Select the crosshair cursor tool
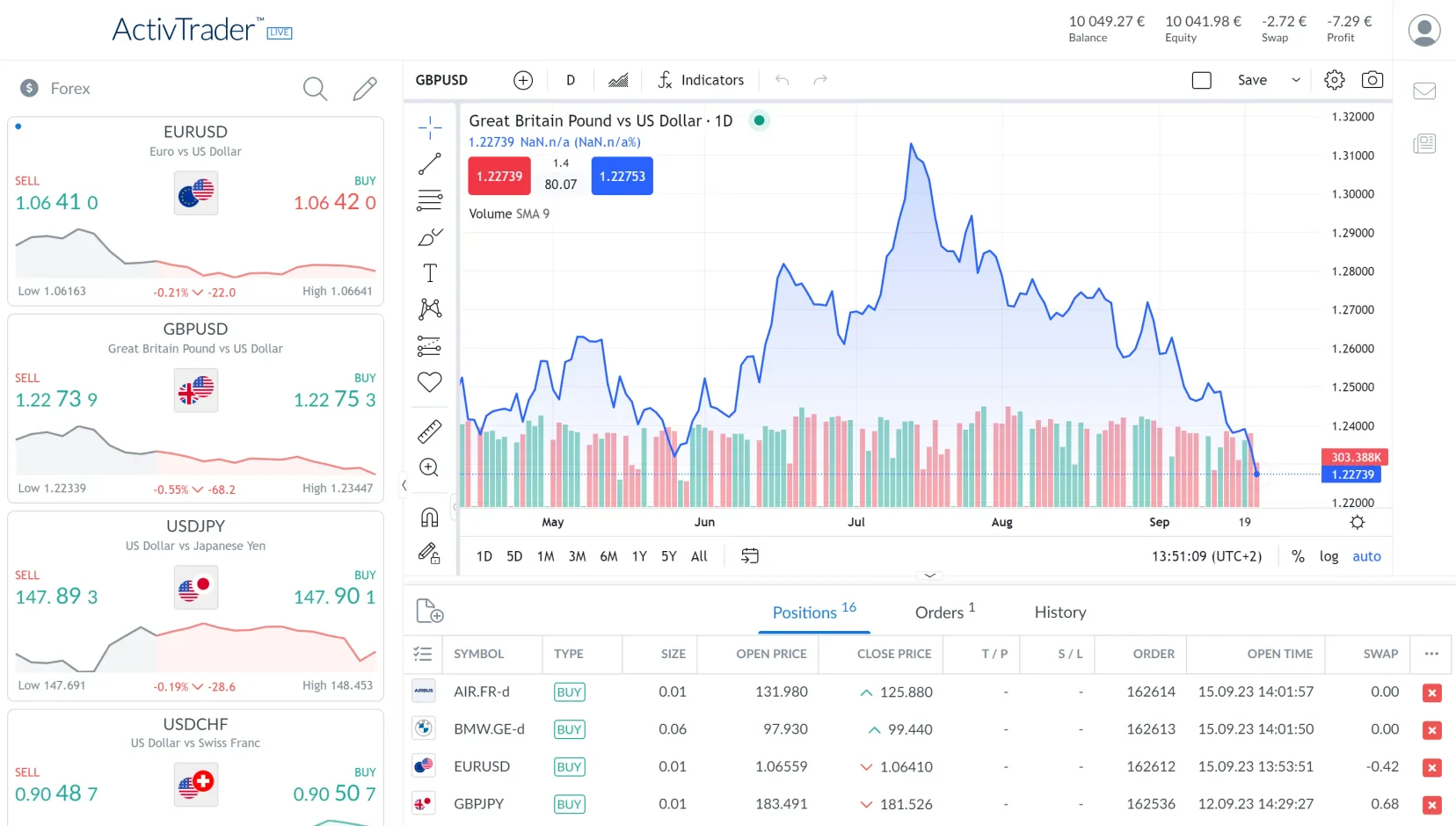1456x826 pixels. pyautogui.click(x=430, y=128)
